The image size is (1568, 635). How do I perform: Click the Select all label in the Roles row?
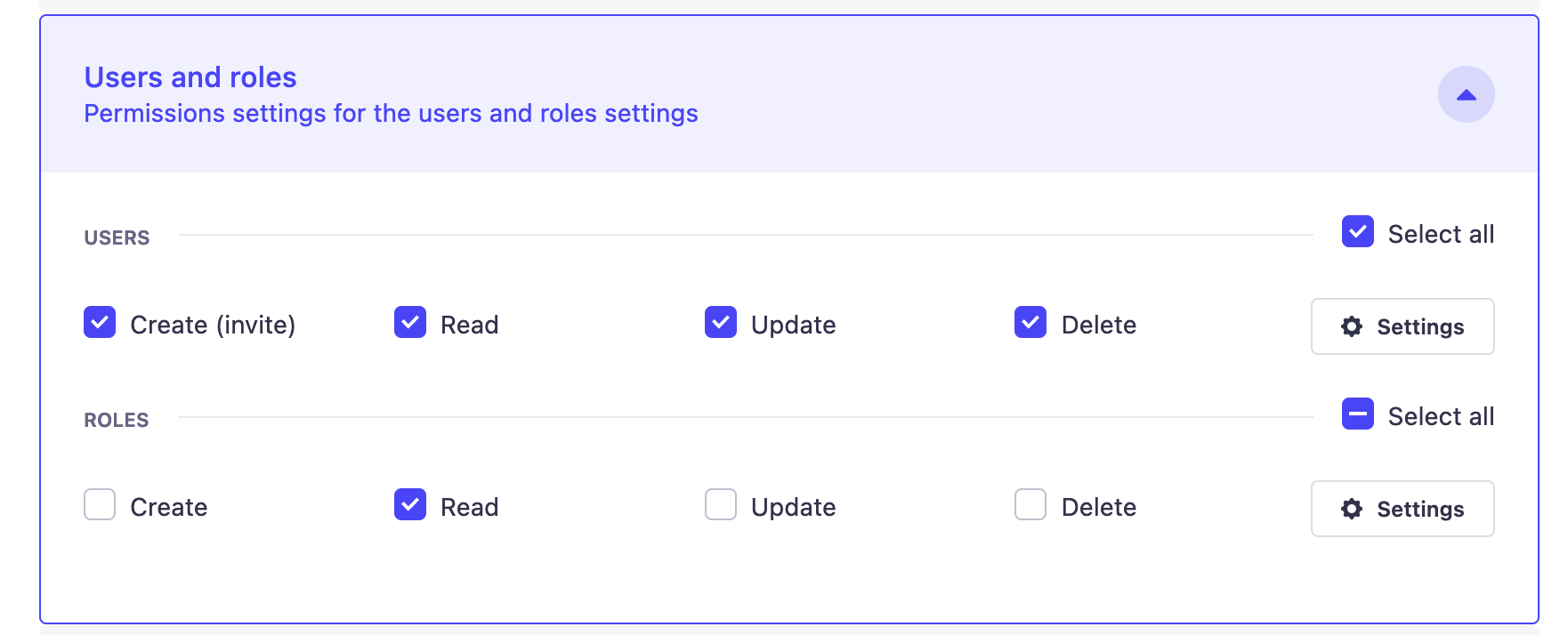[1441, 415]
